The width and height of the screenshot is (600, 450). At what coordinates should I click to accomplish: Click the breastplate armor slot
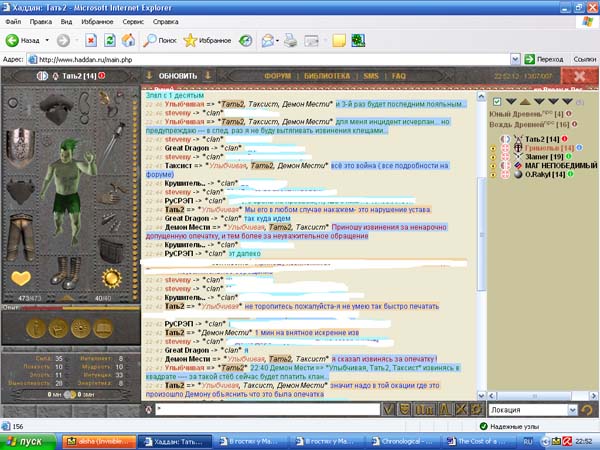[21, 147]
